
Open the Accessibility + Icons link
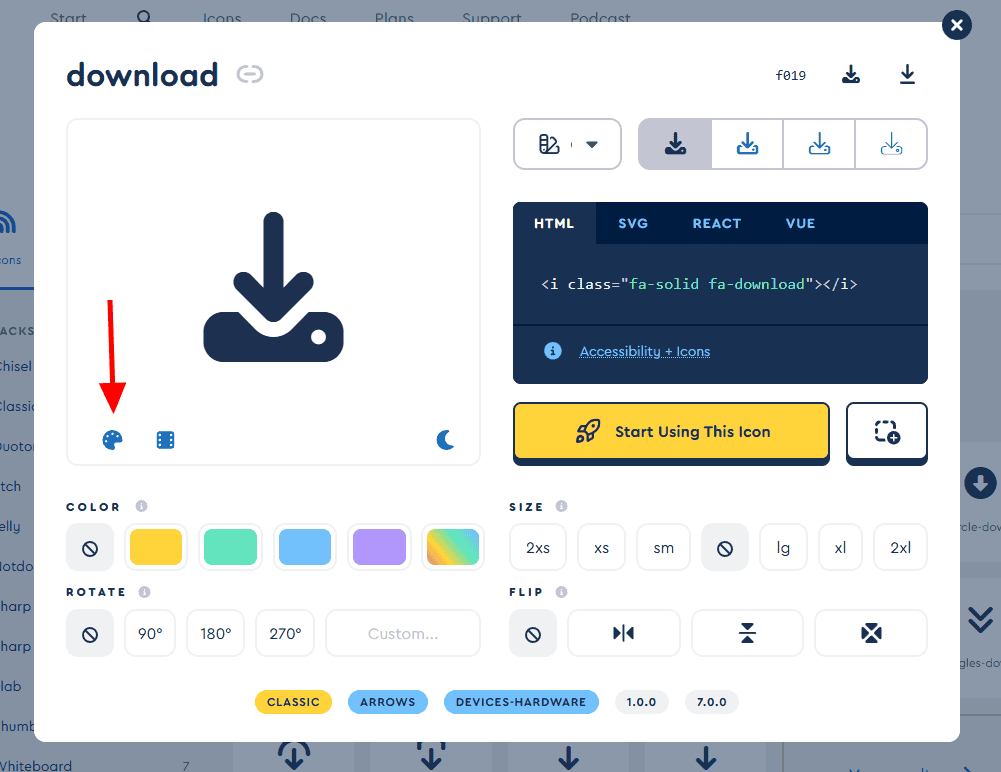645,351
